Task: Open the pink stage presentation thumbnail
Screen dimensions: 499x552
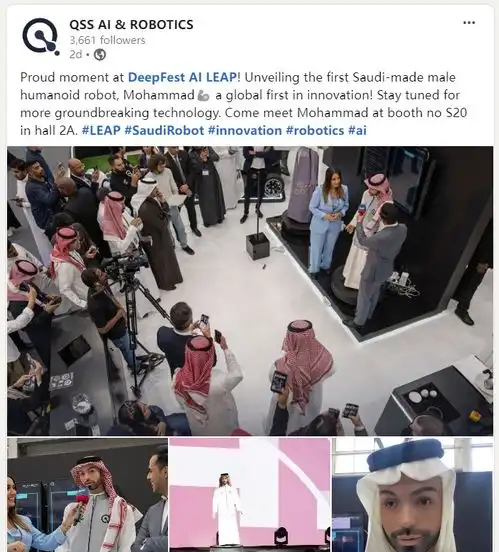Action: tap(250, 495)
